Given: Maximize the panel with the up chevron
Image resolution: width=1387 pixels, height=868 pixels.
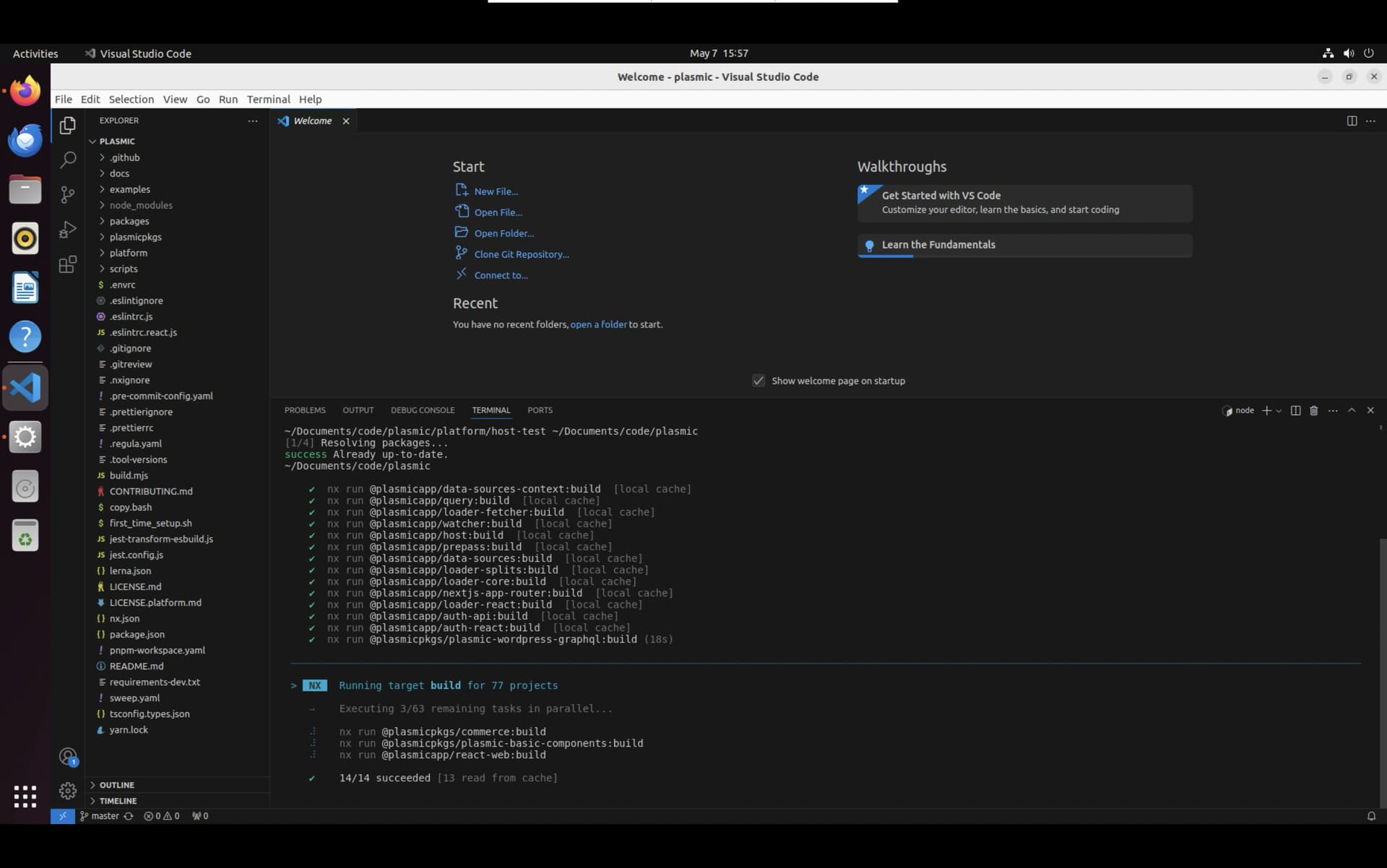Looking at the screenshot, I should tap(1352, 410).
